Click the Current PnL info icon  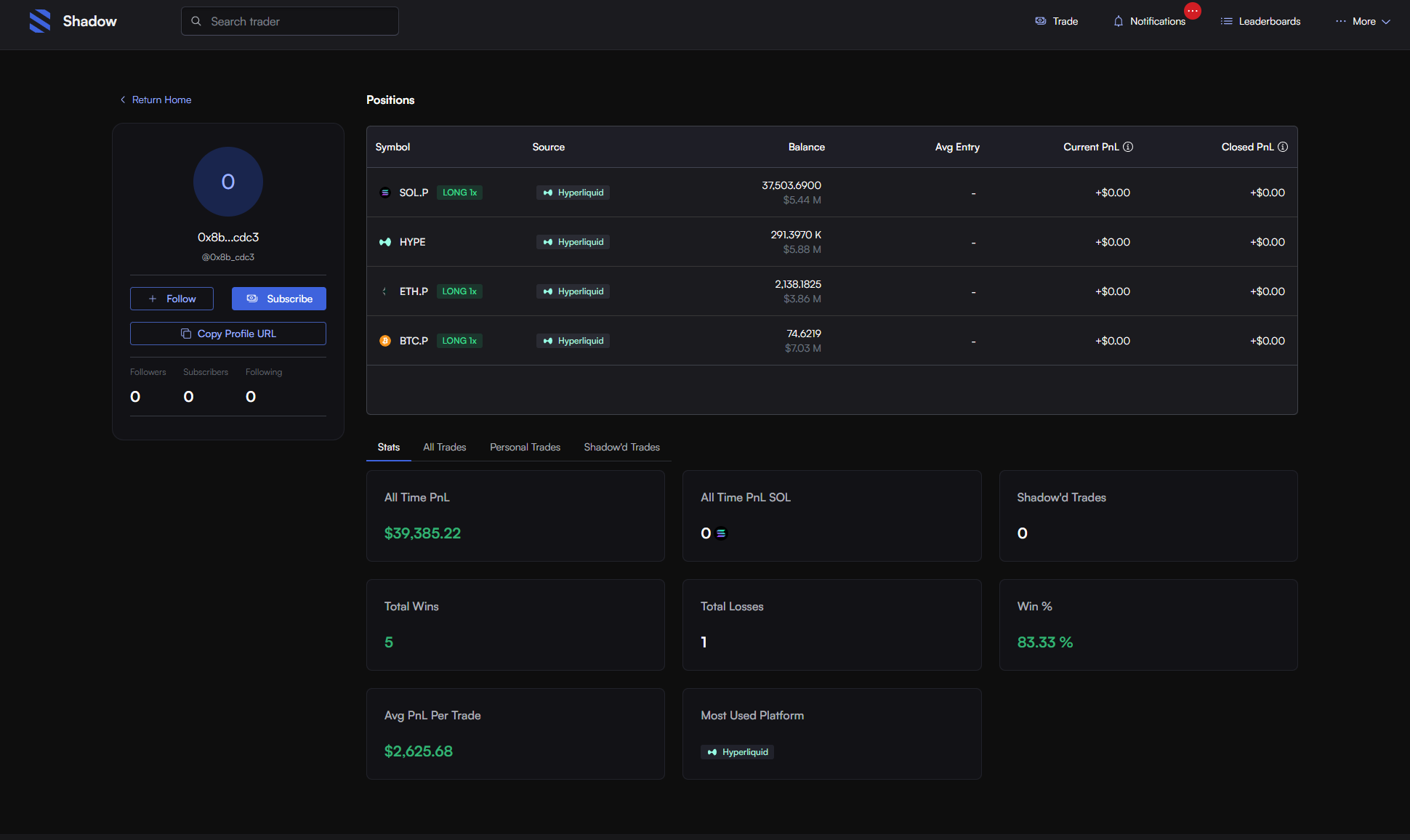pos(1128,147)
